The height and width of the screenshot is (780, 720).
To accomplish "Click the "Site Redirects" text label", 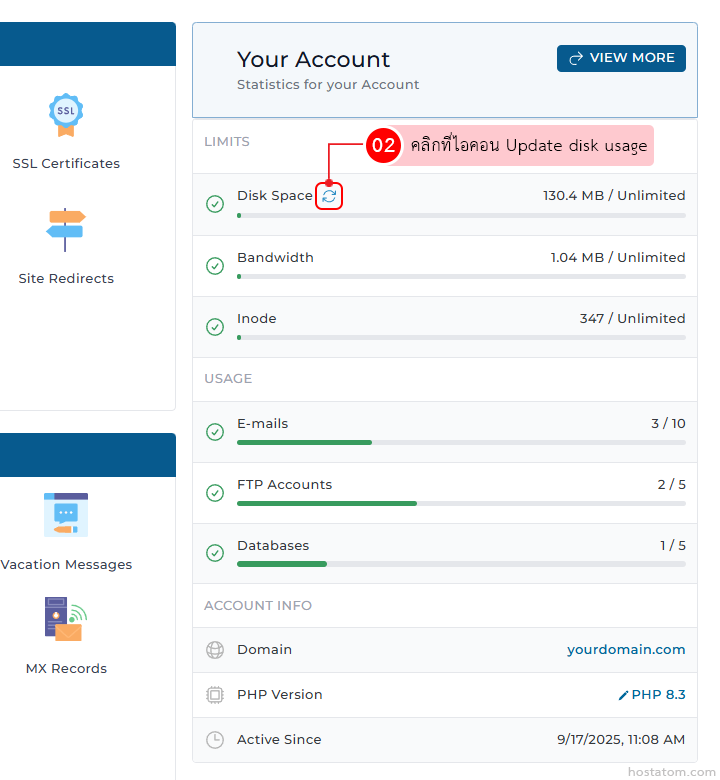I will (x=66, y=279).
